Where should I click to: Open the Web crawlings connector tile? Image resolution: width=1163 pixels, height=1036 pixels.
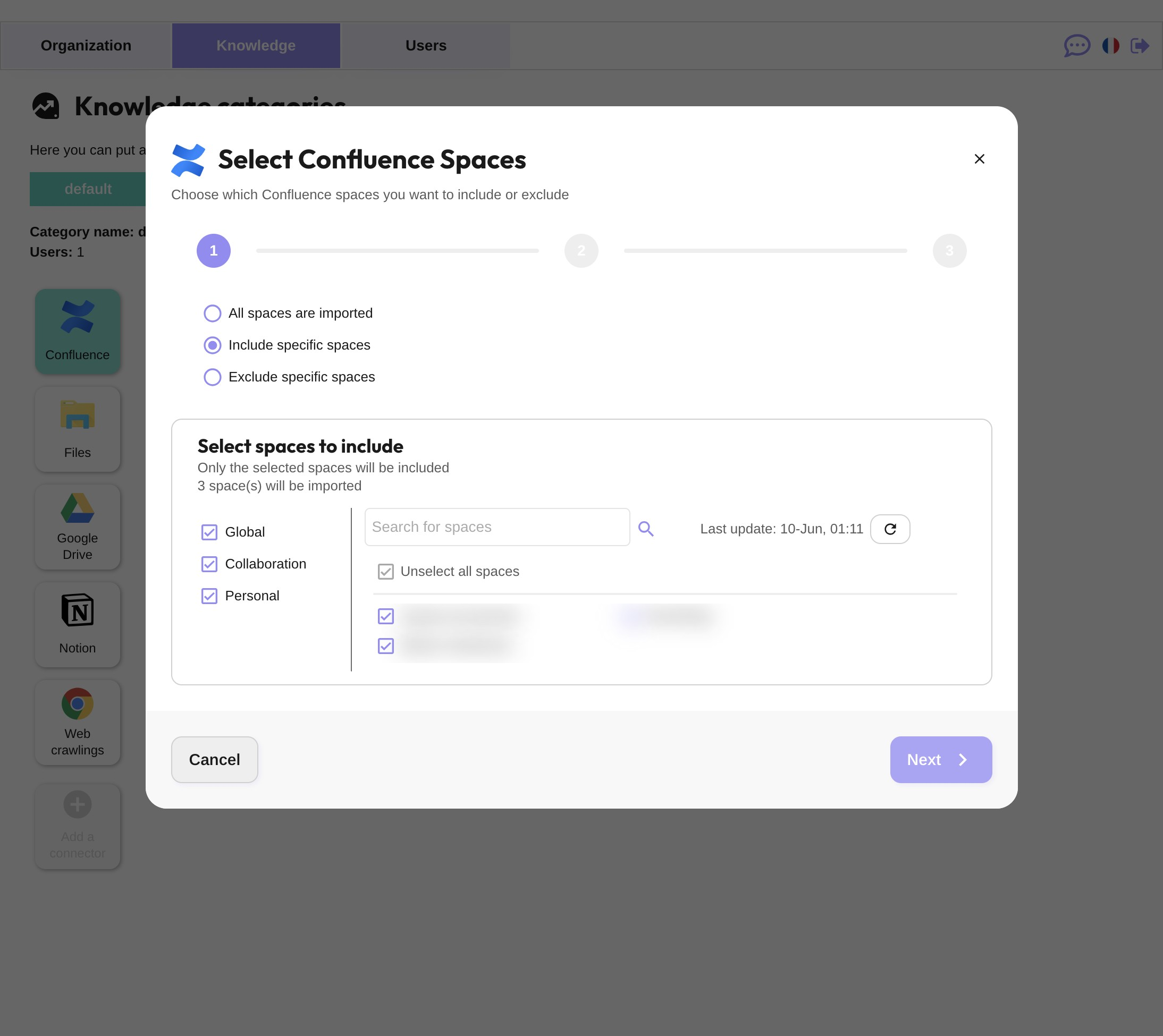(78, 723)
